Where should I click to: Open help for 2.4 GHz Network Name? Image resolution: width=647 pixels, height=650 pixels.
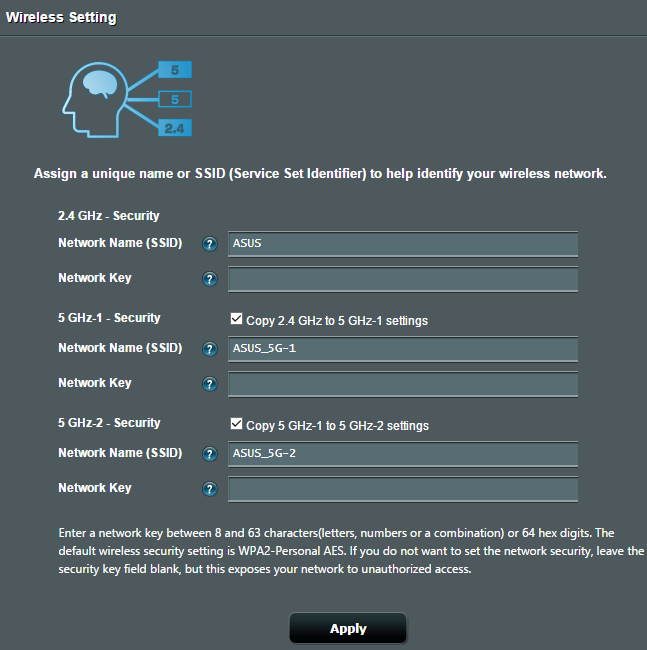209,244
